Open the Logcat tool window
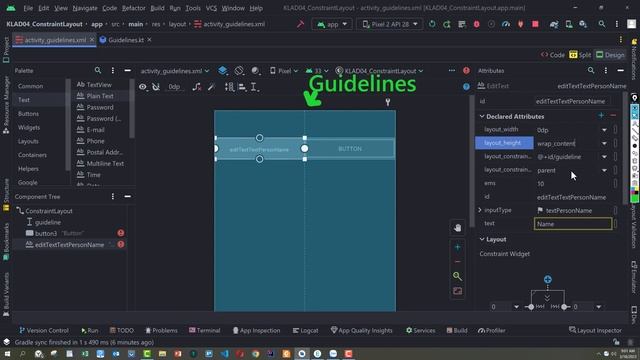The image size is (640, 360). click(x=305, y=331)
